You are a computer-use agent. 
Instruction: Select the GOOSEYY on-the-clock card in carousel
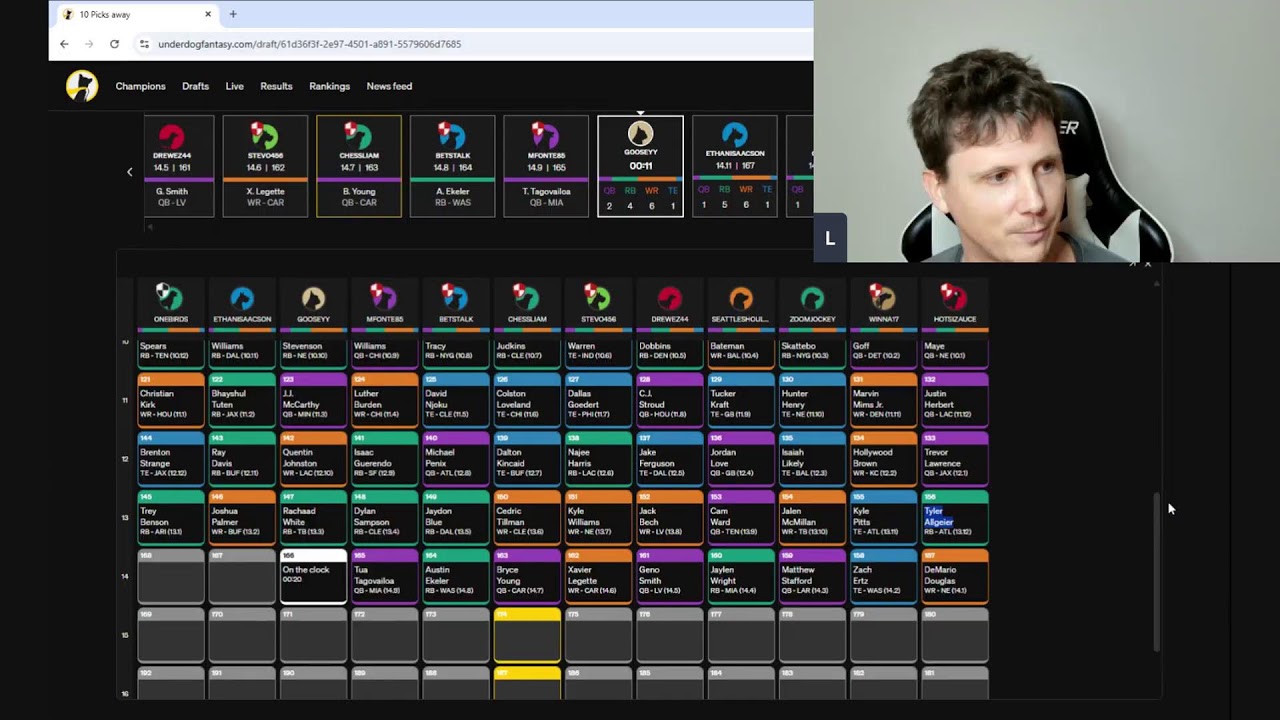click(640, 166)
